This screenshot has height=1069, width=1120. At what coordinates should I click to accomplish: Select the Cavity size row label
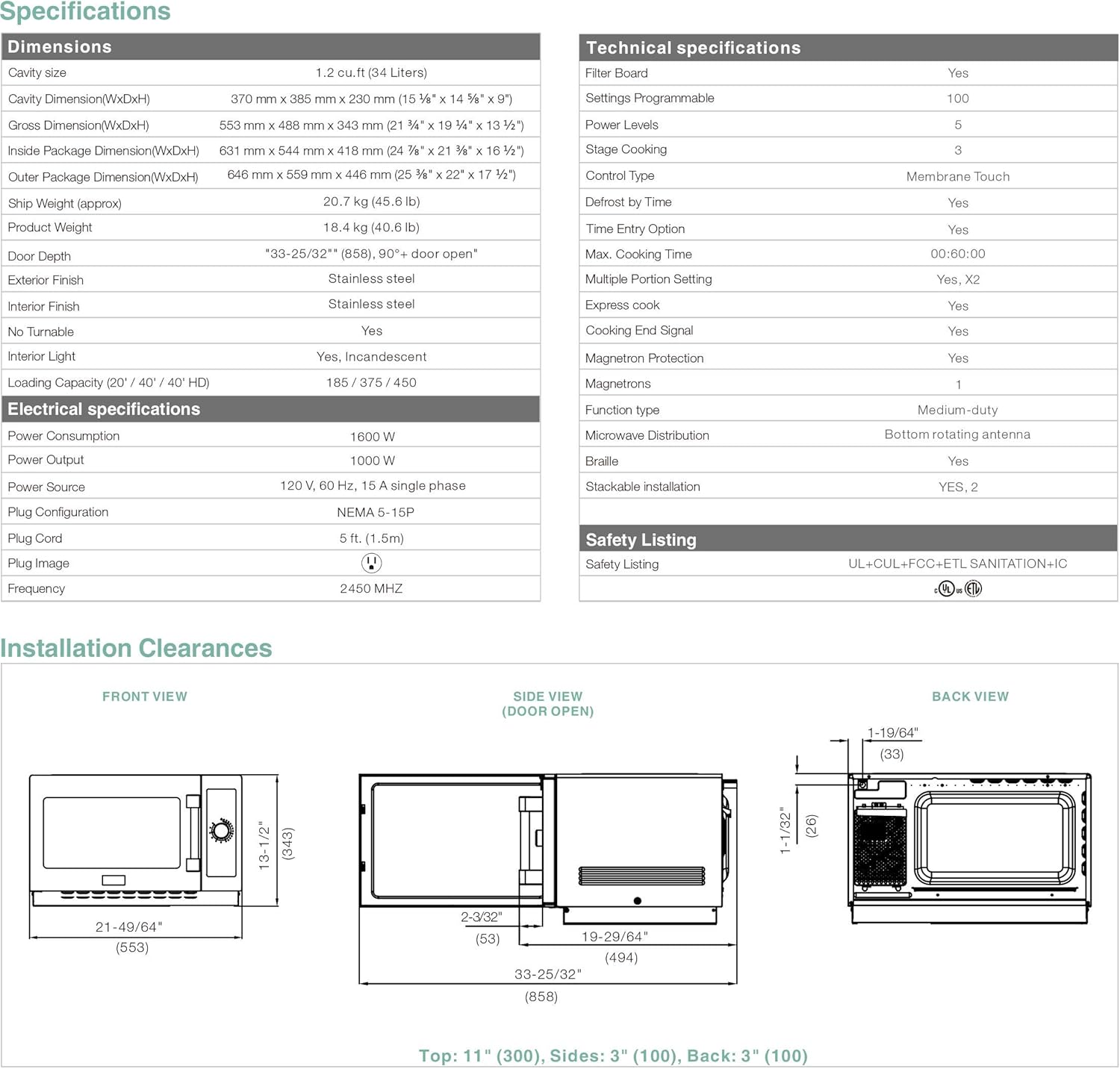click(37, 73)
